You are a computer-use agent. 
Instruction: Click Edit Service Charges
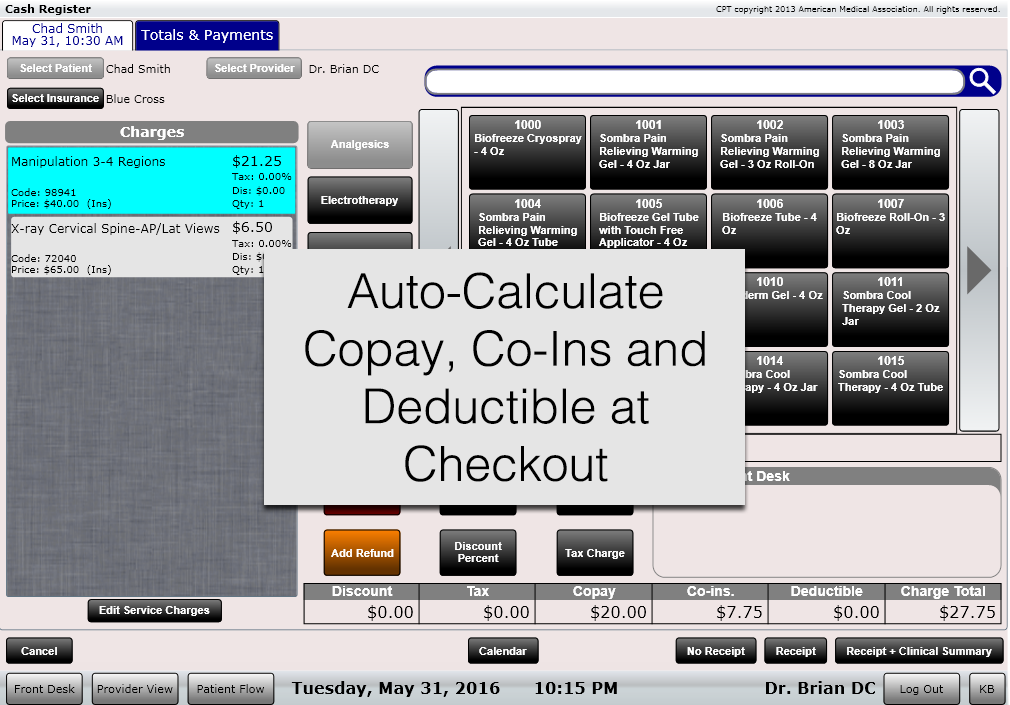click(153, 610)
